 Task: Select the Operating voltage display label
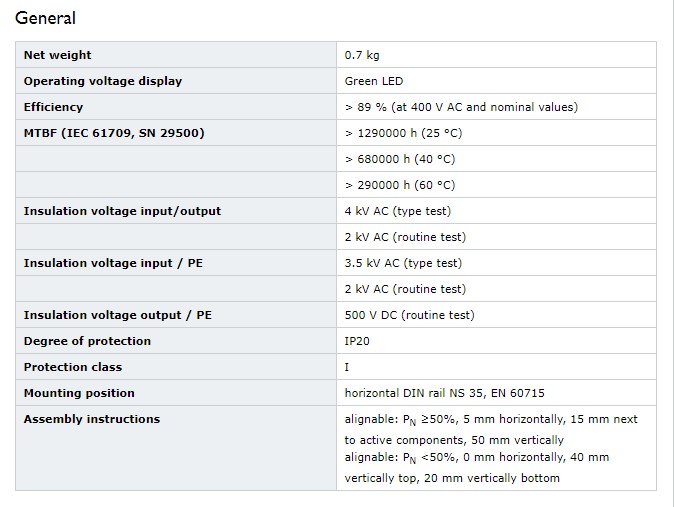click(103, 81)
